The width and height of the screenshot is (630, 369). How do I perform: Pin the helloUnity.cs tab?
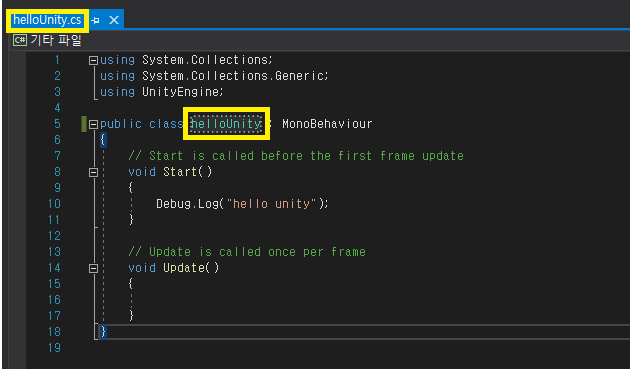[96, 20]
